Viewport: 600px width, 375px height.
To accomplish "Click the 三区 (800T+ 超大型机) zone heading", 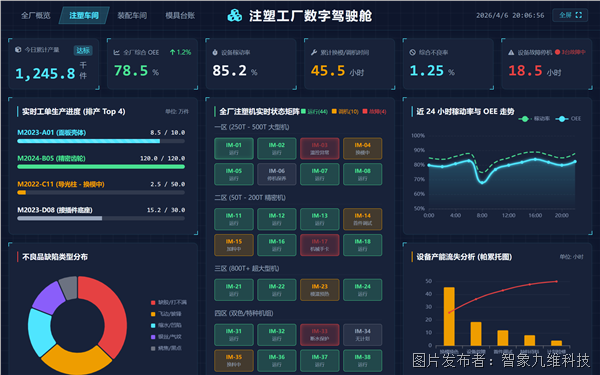I will pyautogui.click(x=247, y=268).
